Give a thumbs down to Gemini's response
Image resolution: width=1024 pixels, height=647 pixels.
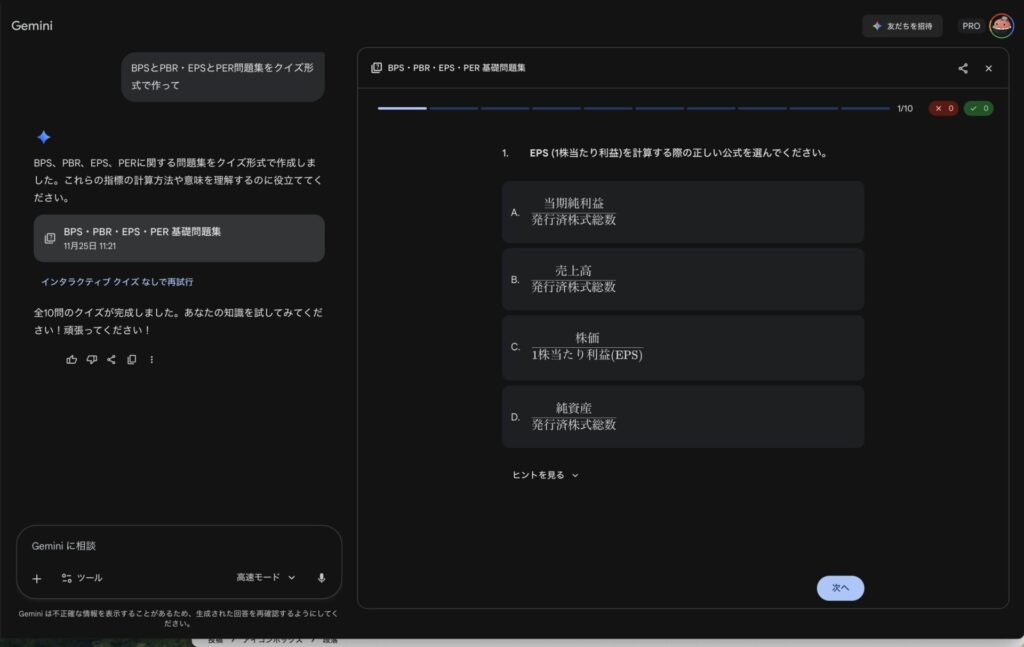tap(91, 358)
